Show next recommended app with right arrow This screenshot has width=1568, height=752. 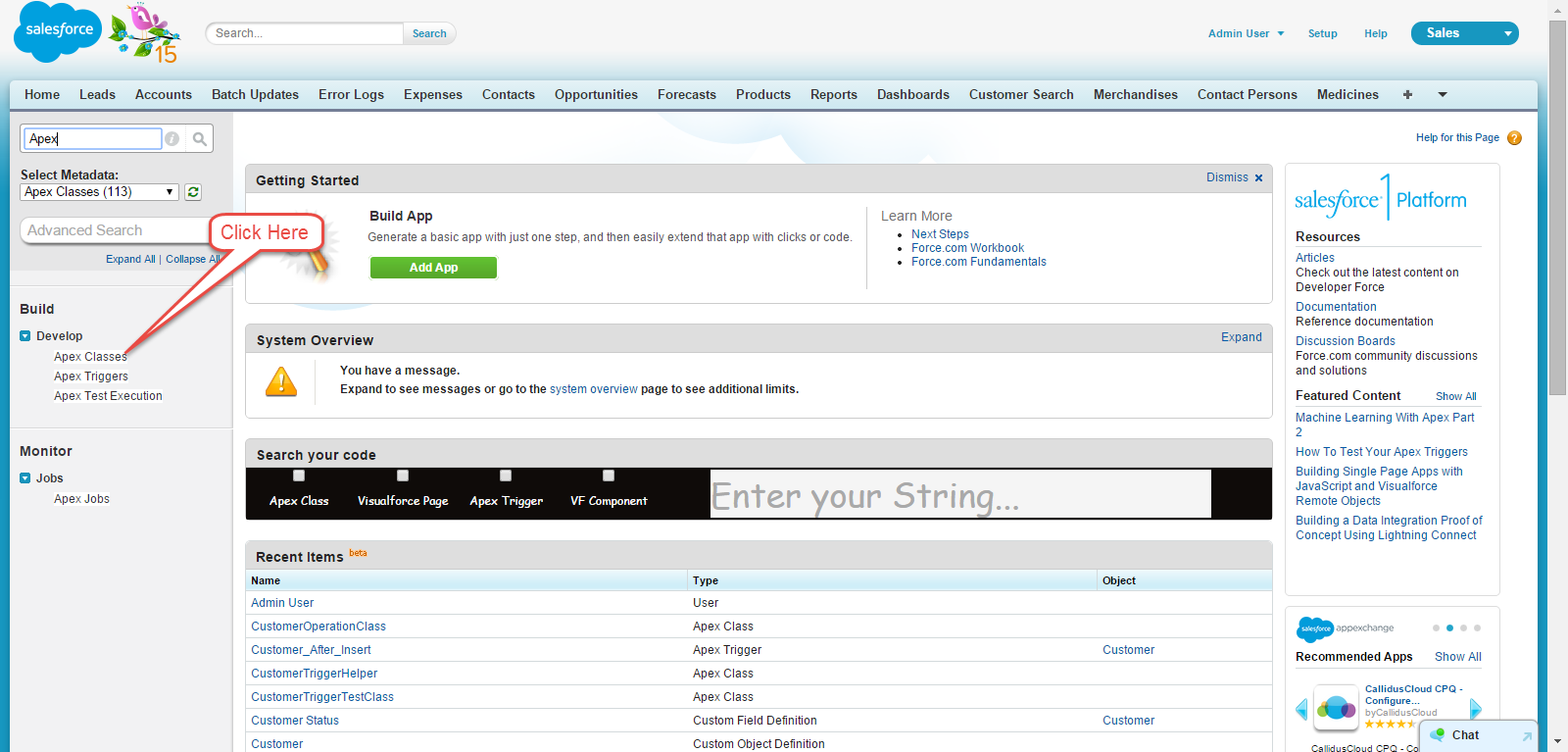click(x=1475, y=708)
